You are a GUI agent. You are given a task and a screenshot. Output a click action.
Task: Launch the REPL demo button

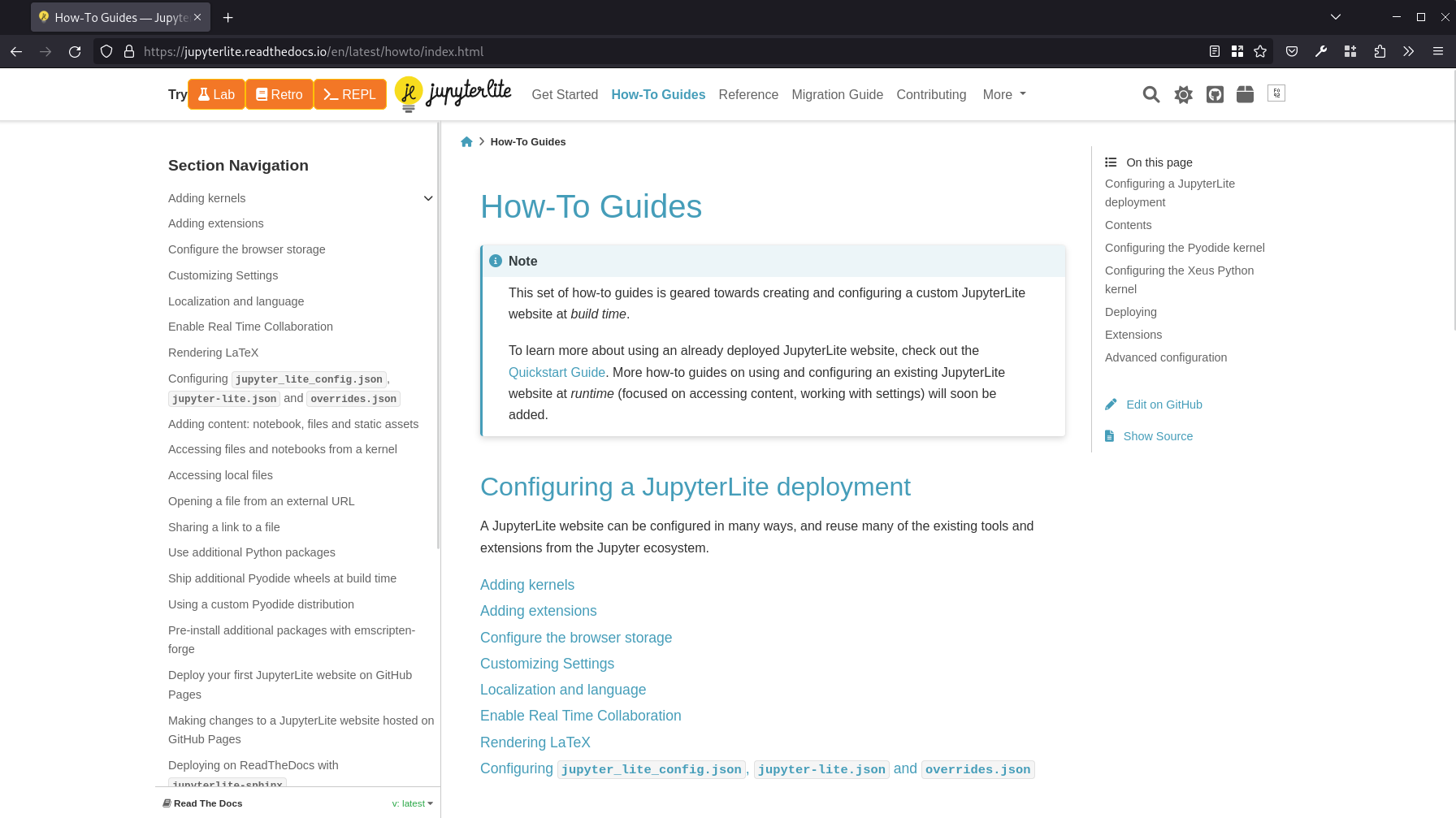tap(350, 94)
